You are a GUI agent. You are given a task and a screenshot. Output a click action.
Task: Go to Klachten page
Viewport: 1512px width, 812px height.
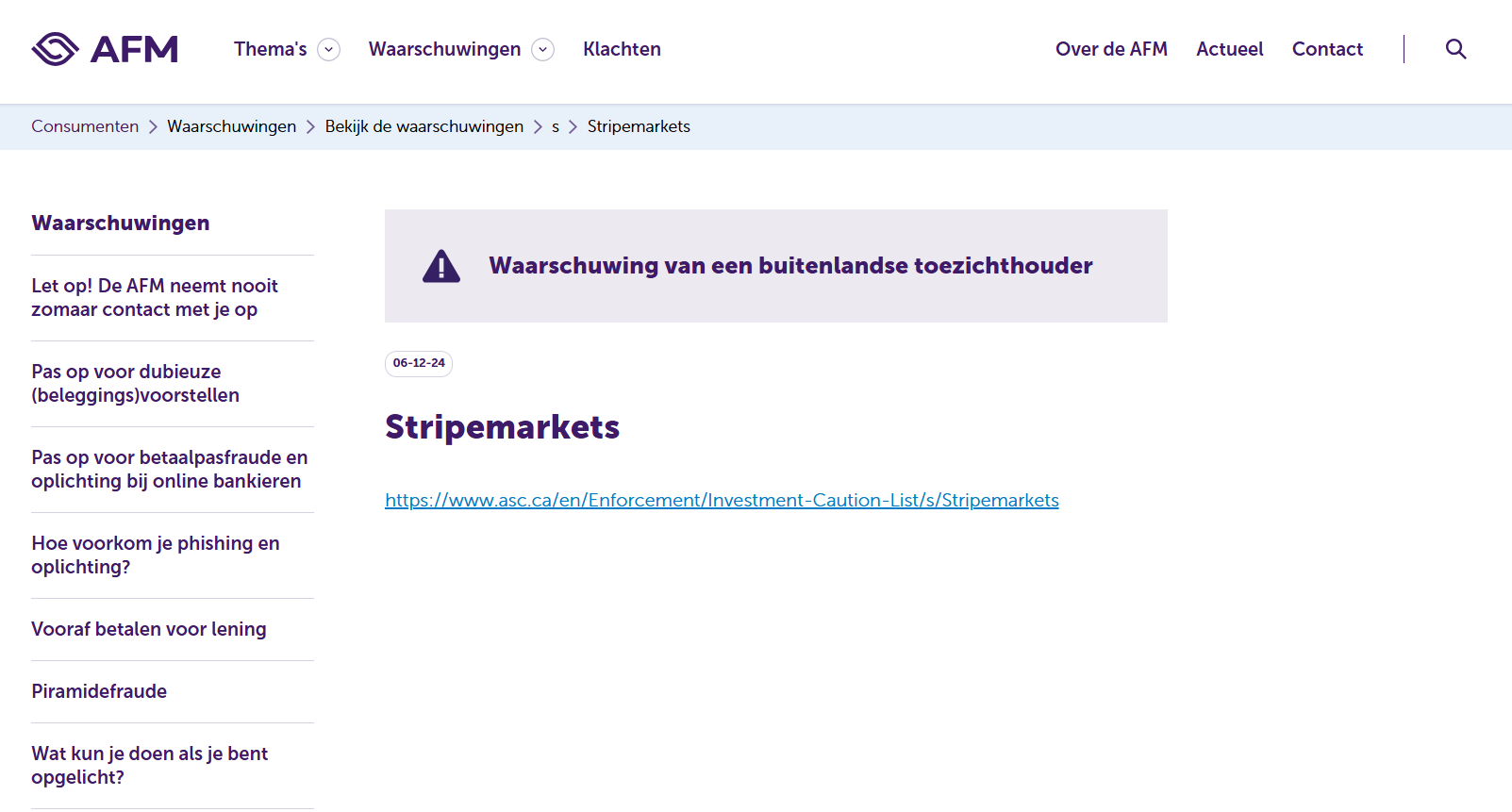click(622, 49)
